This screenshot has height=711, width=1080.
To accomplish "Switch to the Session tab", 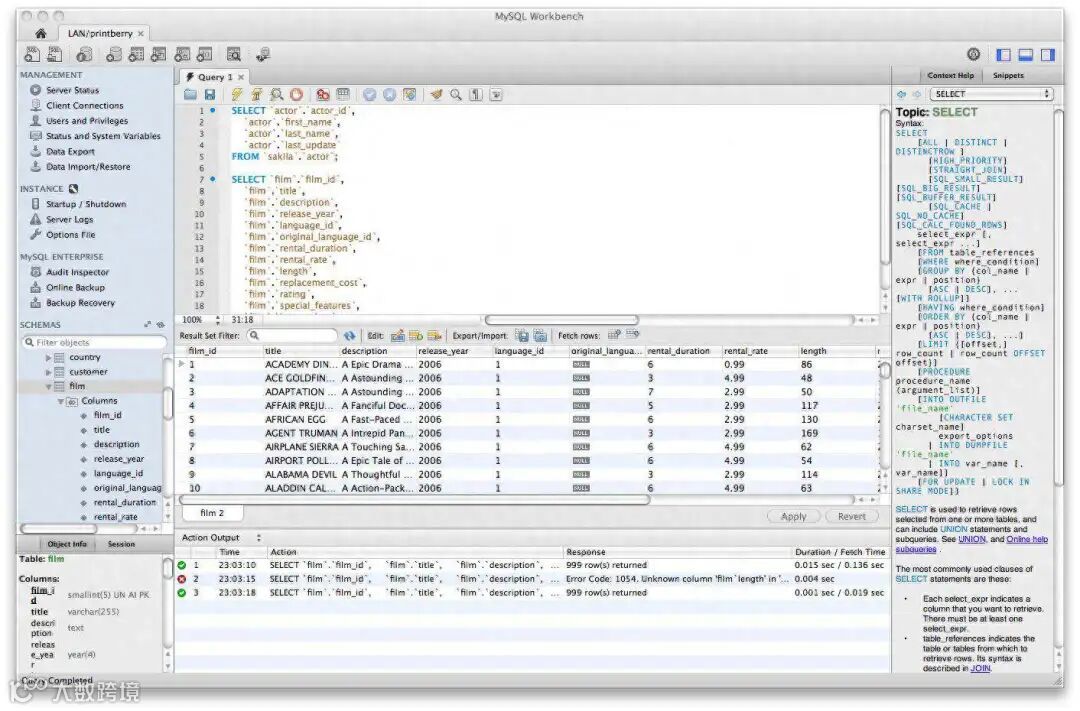I will pyautogui.click(x=121, y=544).
